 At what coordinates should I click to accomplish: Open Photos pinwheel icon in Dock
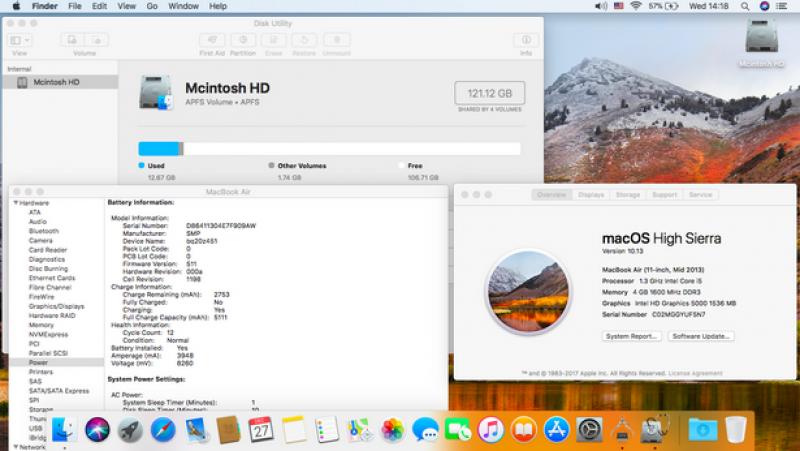click(392, 430)
